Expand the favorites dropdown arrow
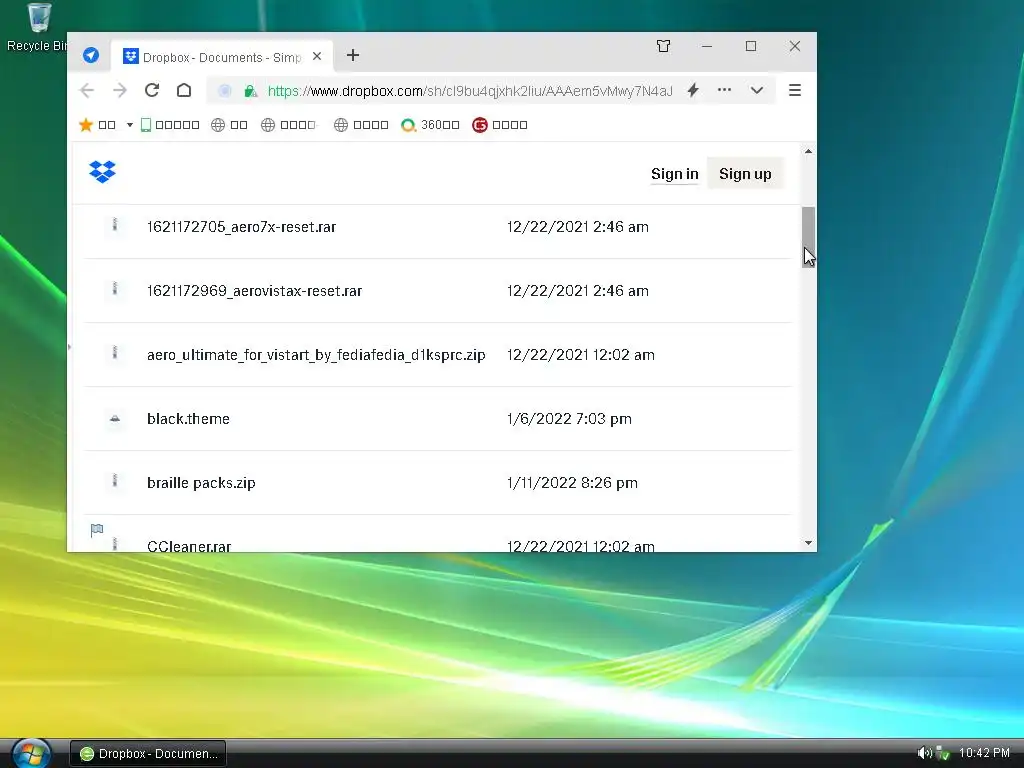The width and height of the screenshot is (1024, 768). point(129,125)
